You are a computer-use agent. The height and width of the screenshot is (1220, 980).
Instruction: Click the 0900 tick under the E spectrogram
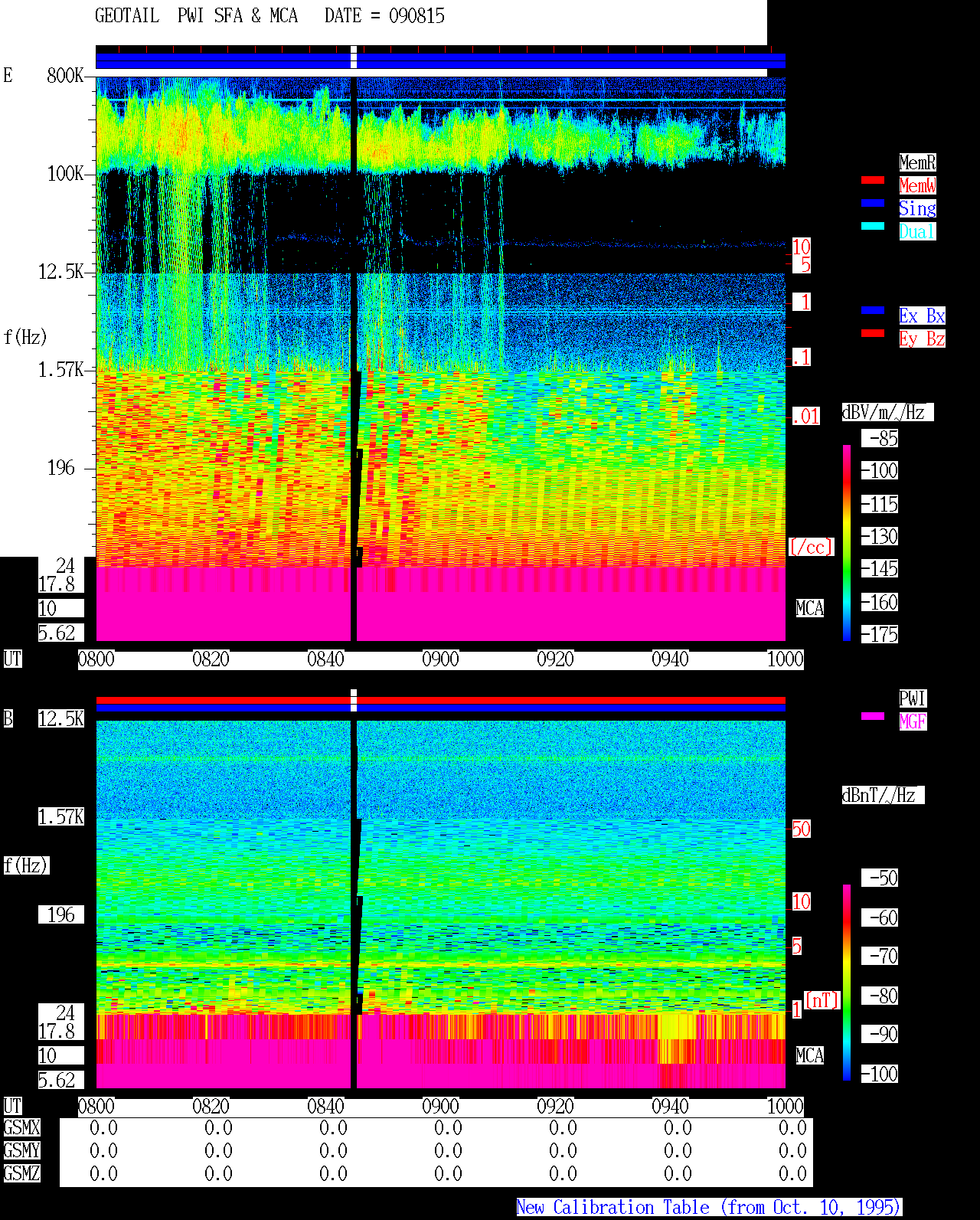pos(441,659)
